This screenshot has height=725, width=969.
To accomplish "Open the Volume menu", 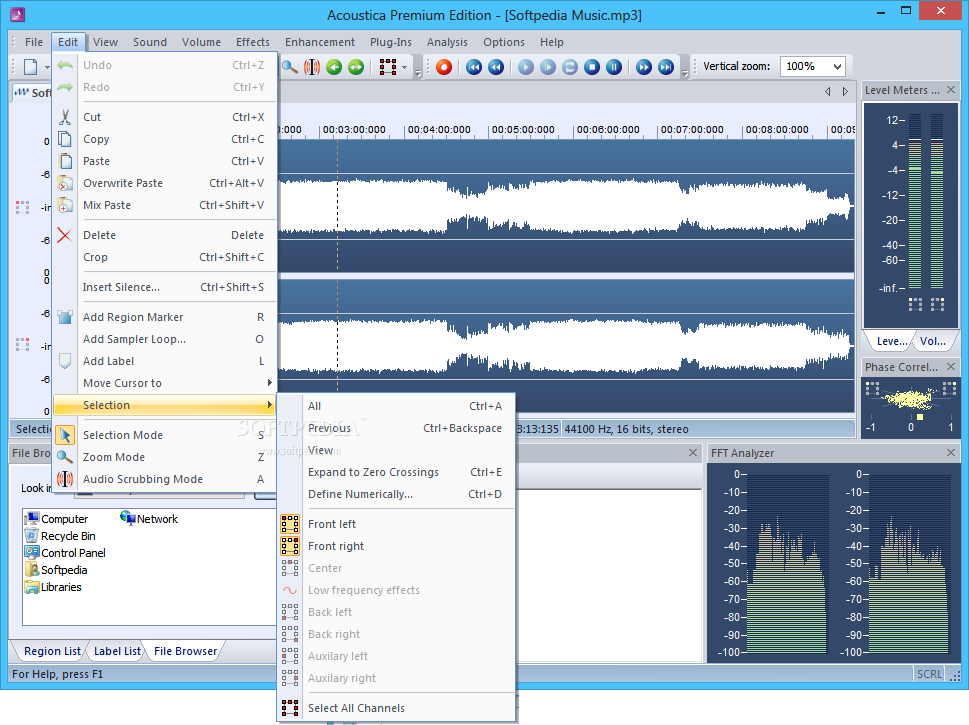I will [x=201, y=42].
